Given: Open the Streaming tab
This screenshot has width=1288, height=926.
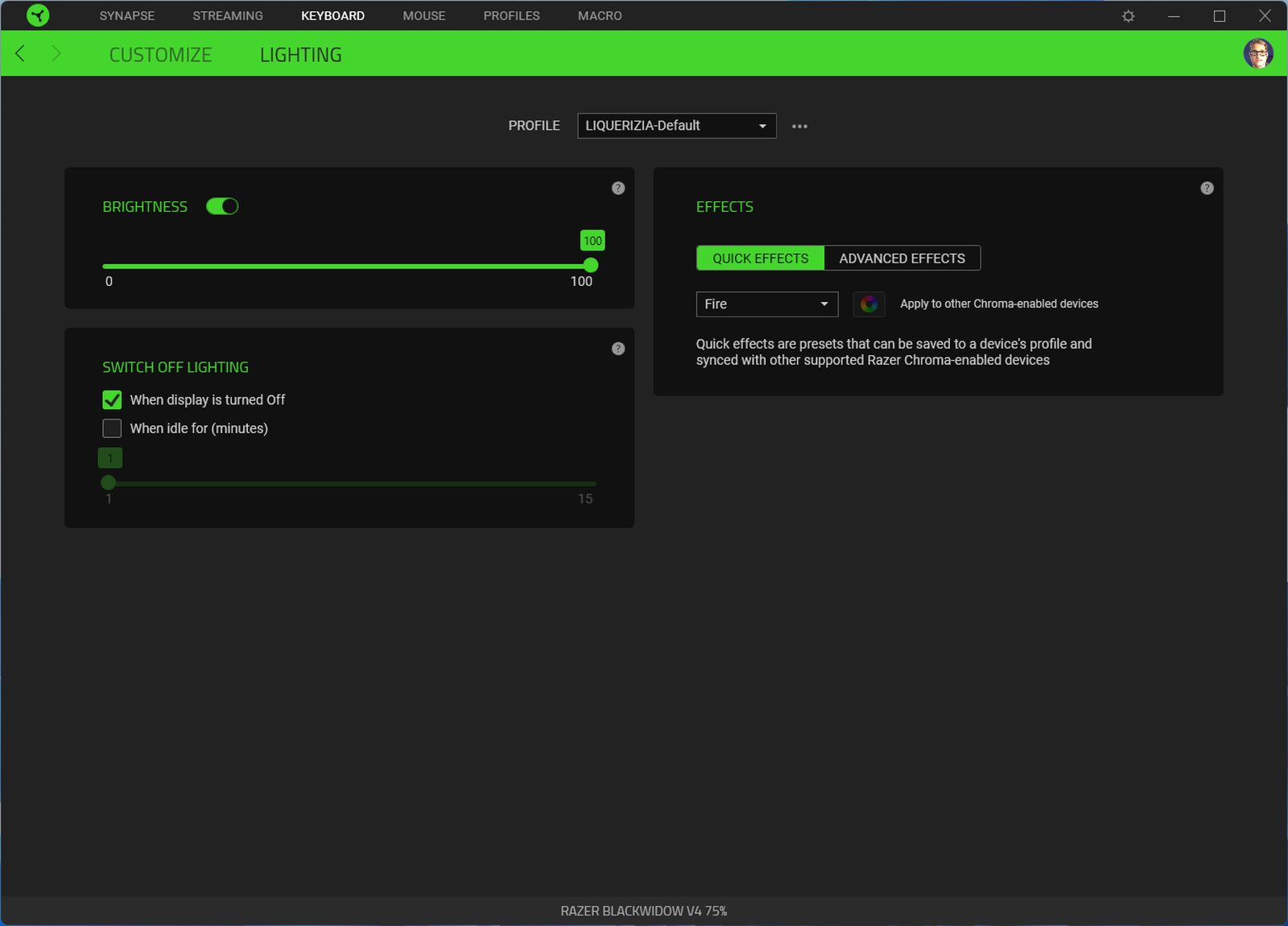Looking at the screenshot, I should [228, 16].
